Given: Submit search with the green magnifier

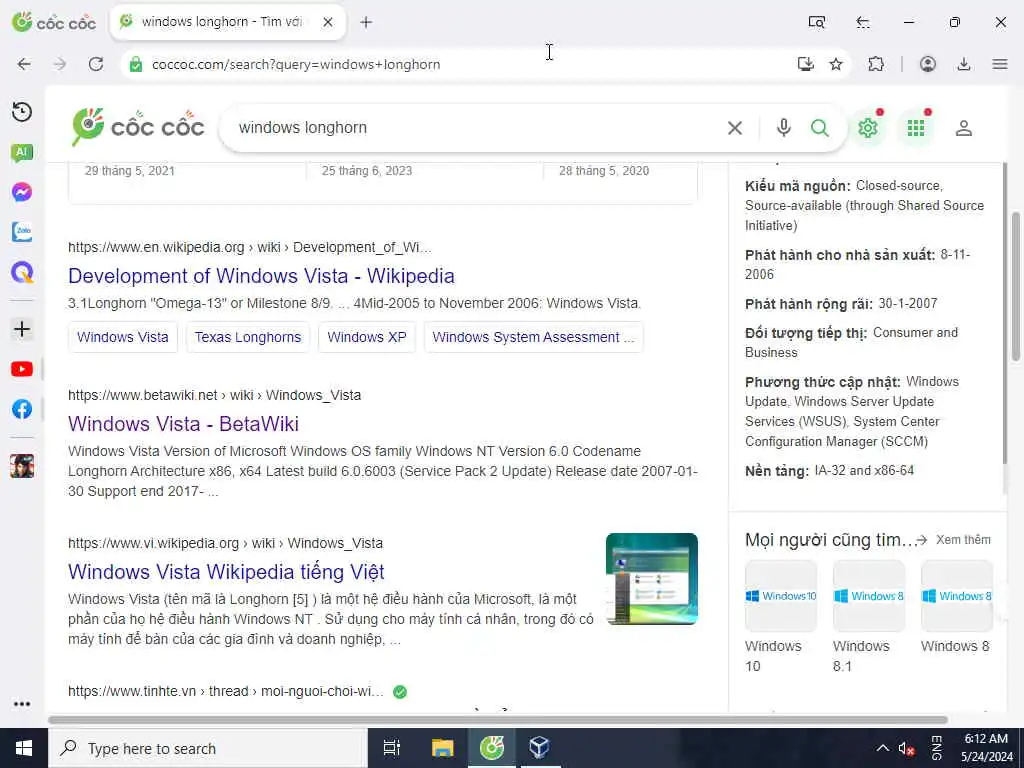Looking at the screenshot, I should (820, 128).
